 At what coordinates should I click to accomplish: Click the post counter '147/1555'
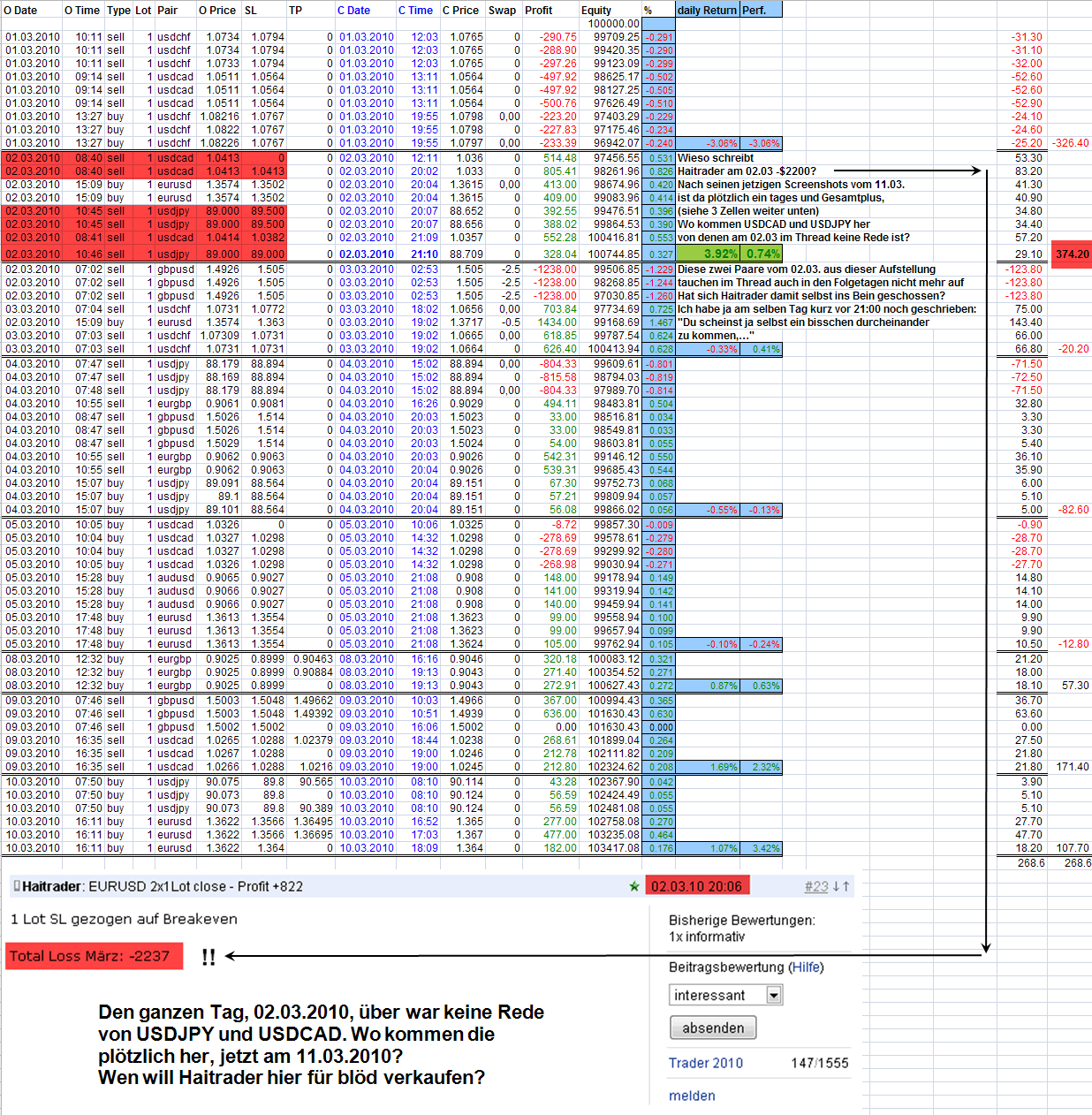click(819, 1063)
